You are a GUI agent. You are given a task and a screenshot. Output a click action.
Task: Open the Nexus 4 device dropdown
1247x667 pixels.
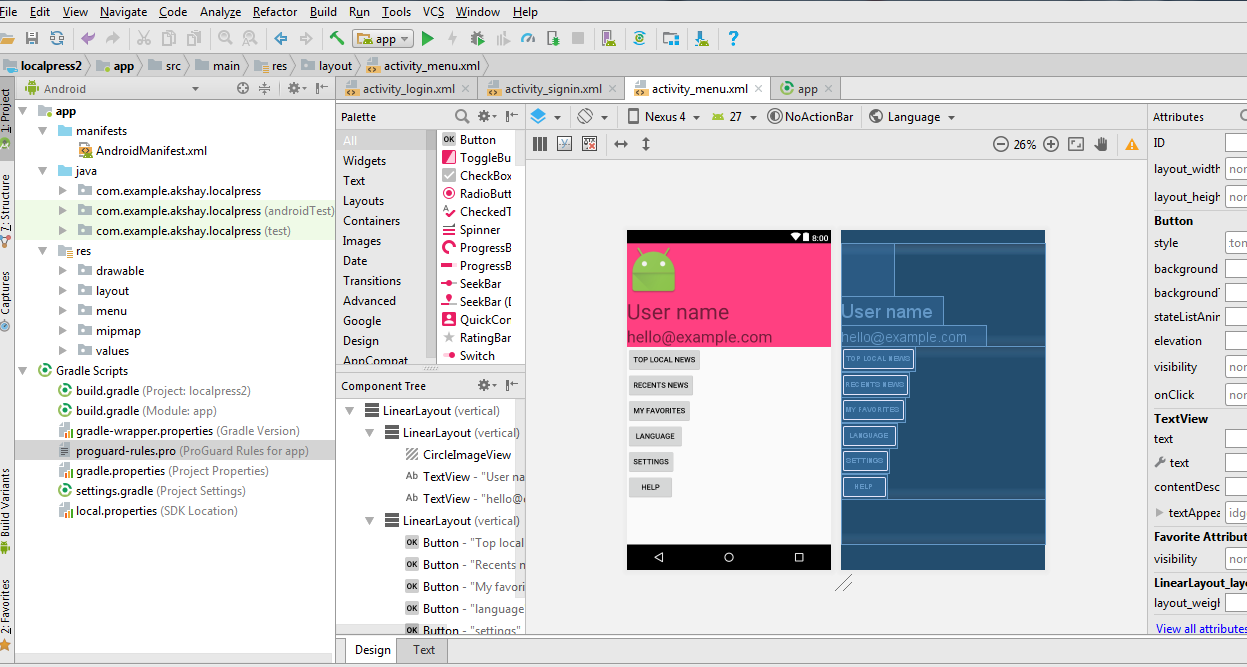click(x=663, y=116)
